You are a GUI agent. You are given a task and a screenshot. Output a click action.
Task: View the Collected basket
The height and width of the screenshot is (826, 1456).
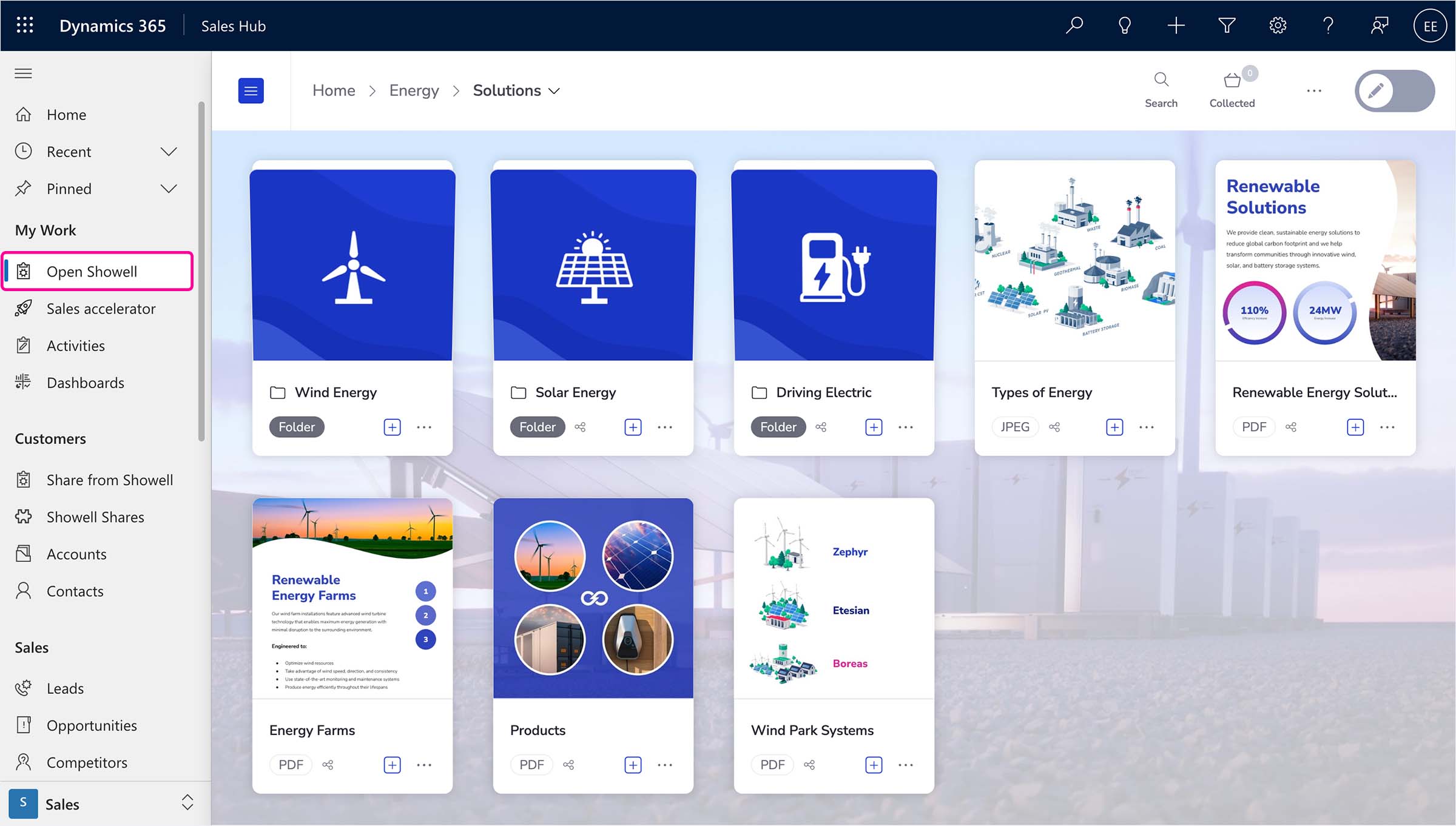coord(1232,79)
